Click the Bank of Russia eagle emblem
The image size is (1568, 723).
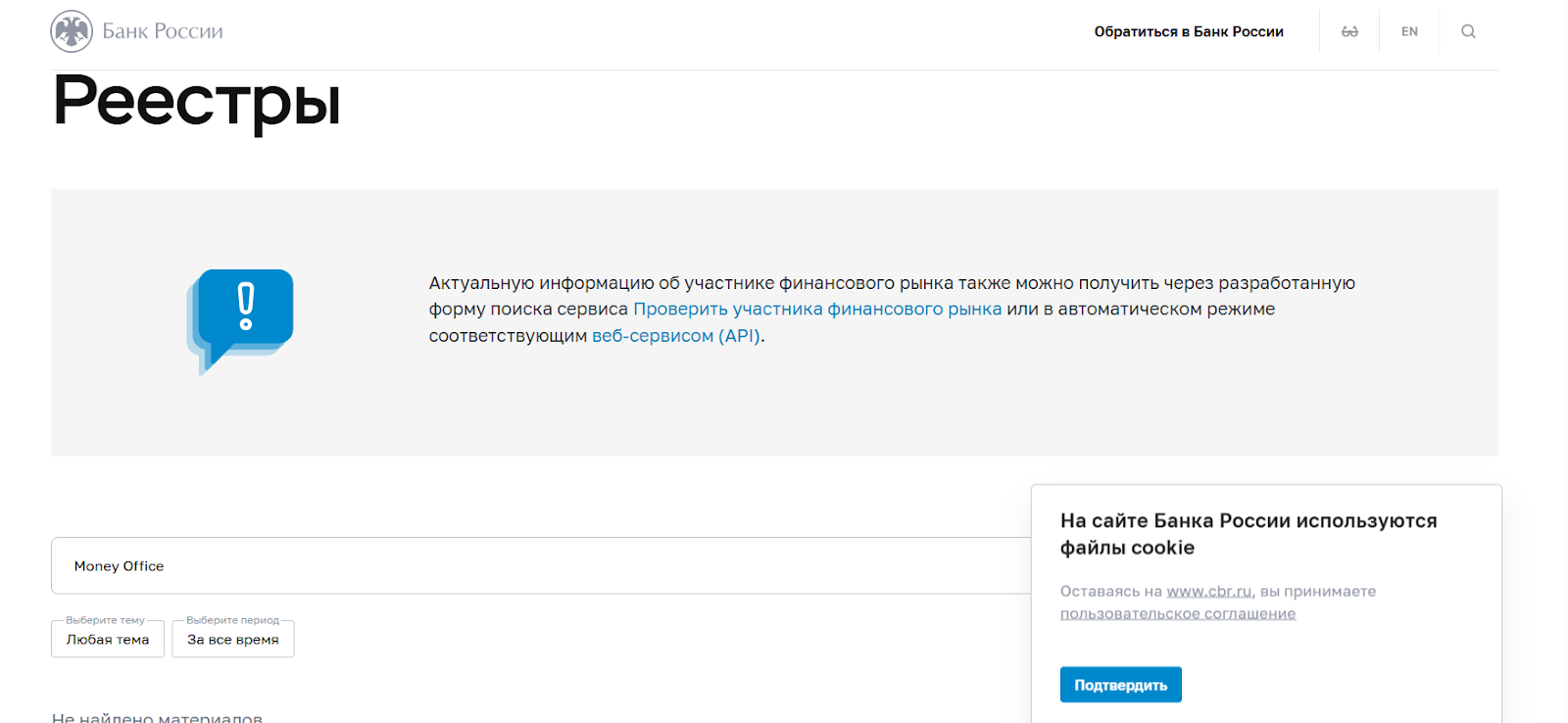(x=72, y=31)
